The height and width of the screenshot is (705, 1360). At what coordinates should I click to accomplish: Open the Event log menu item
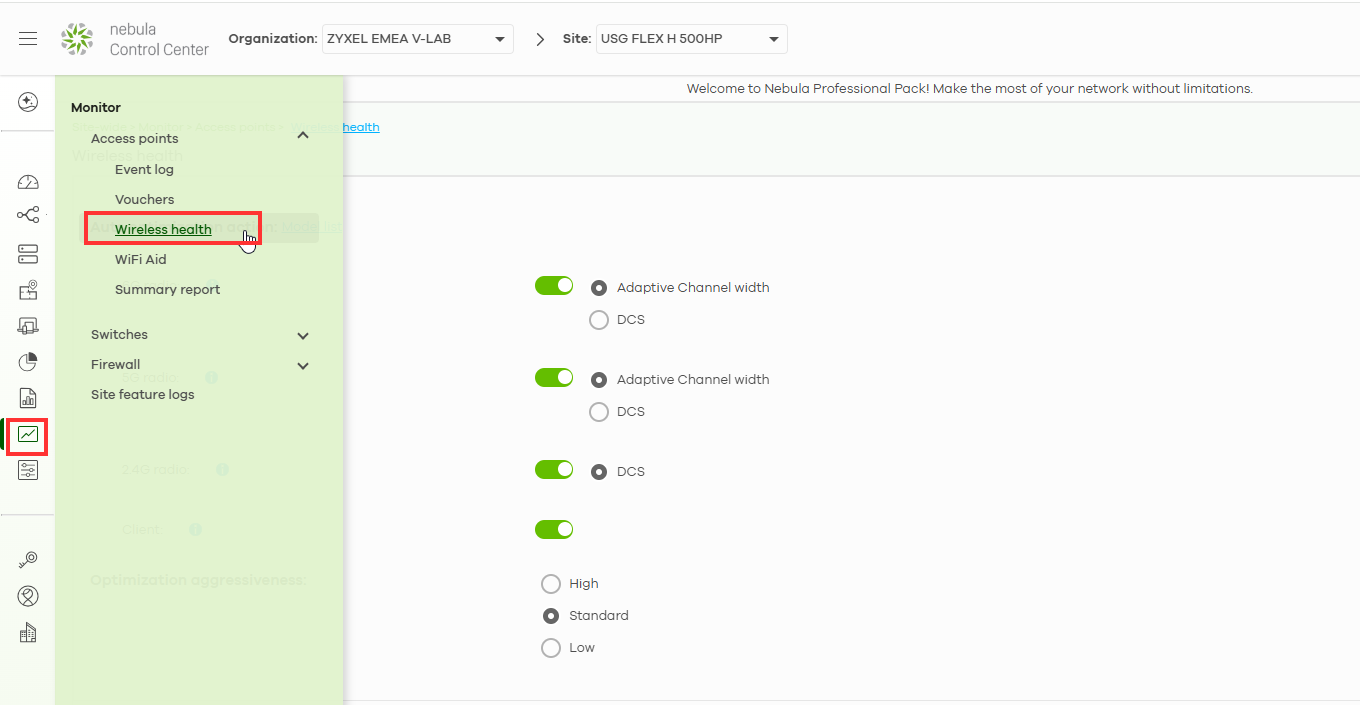144,170
